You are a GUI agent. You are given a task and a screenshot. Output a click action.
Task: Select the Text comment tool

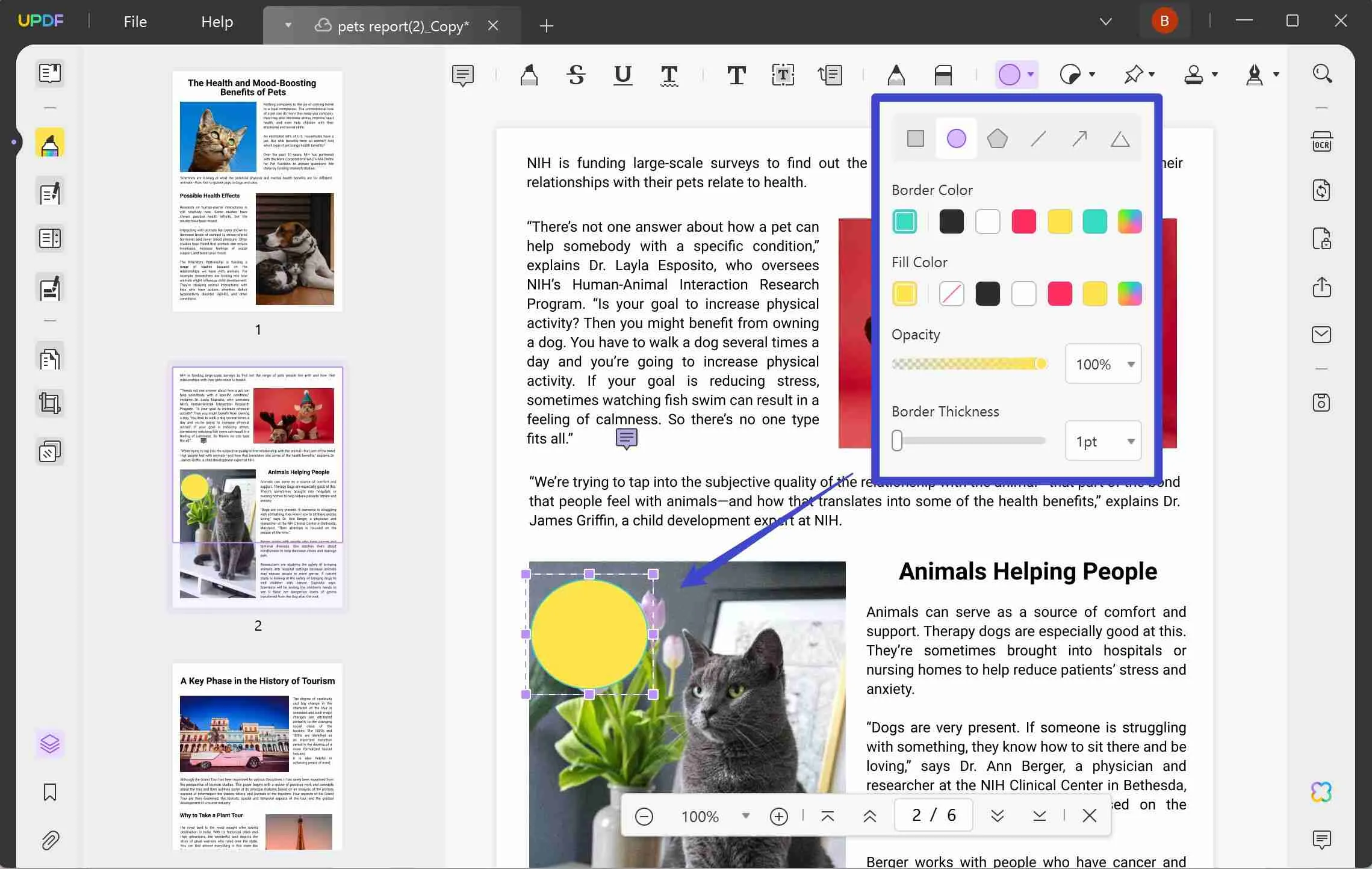pyautogui.click(x=736, y=75)
